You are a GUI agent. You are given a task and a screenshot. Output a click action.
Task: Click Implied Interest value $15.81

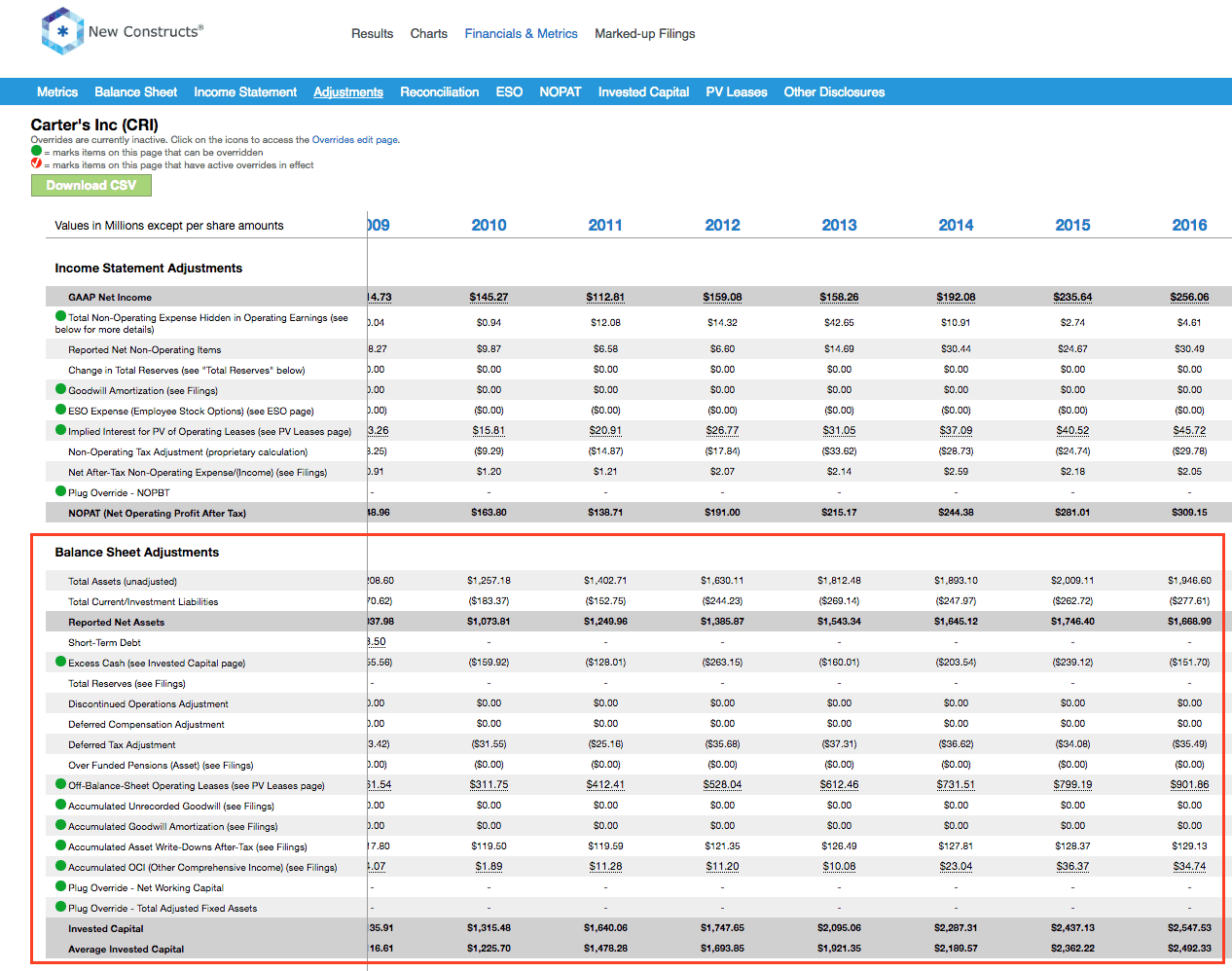[x=489, y=430]
